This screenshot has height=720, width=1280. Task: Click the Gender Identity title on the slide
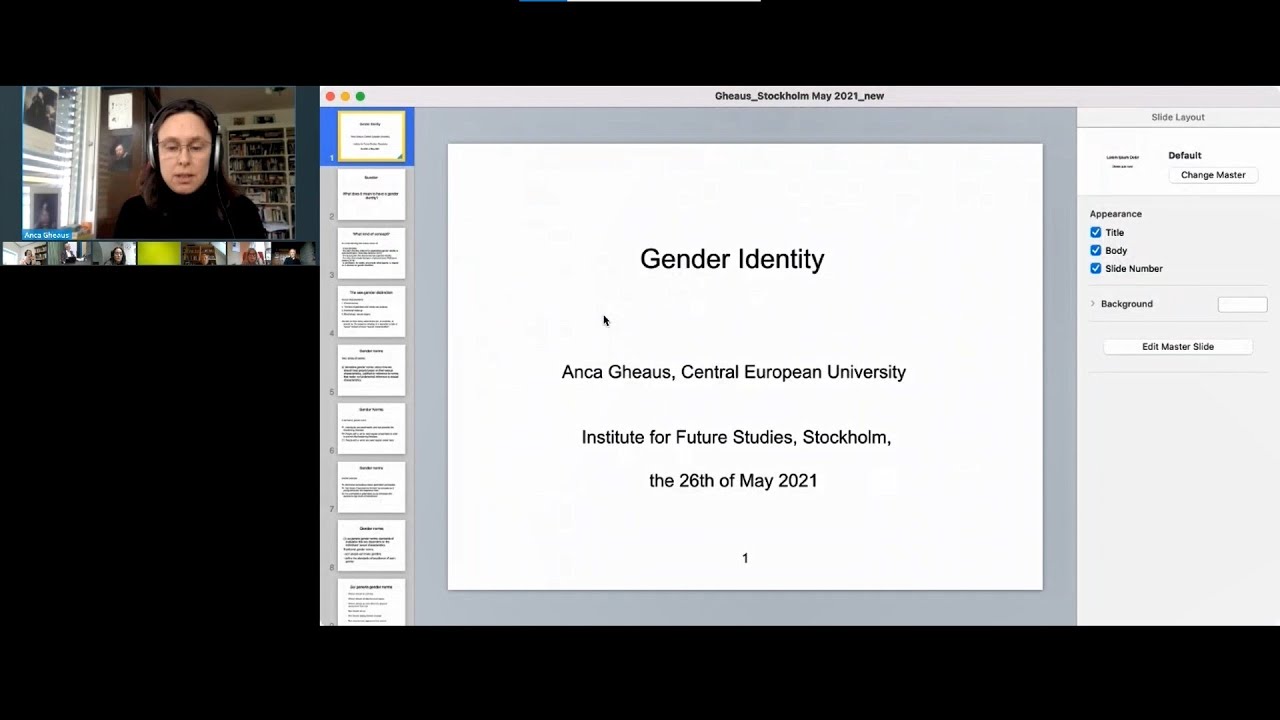click(x=732, y=259)
